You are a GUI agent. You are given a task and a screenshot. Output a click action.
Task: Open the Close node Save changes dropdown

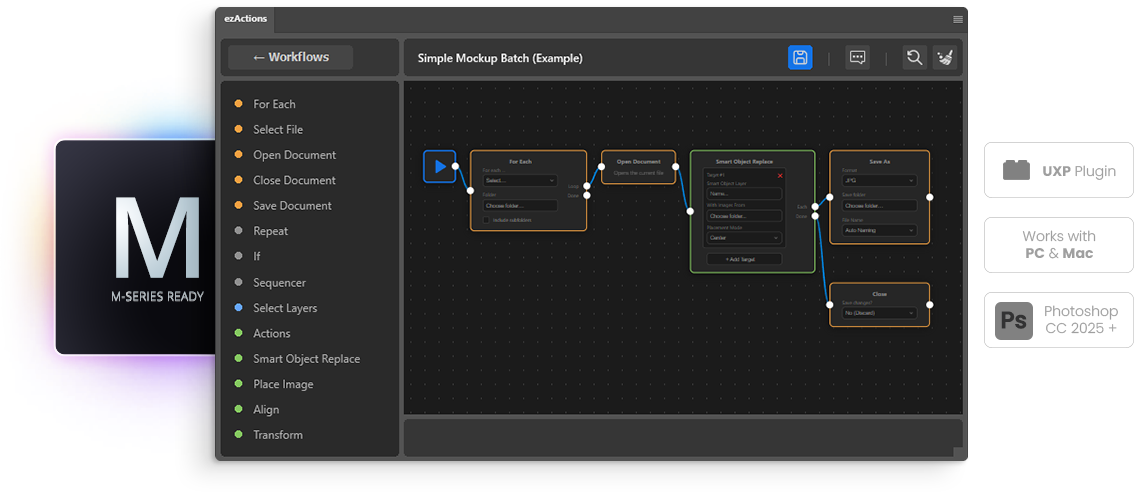click(879, 313)
